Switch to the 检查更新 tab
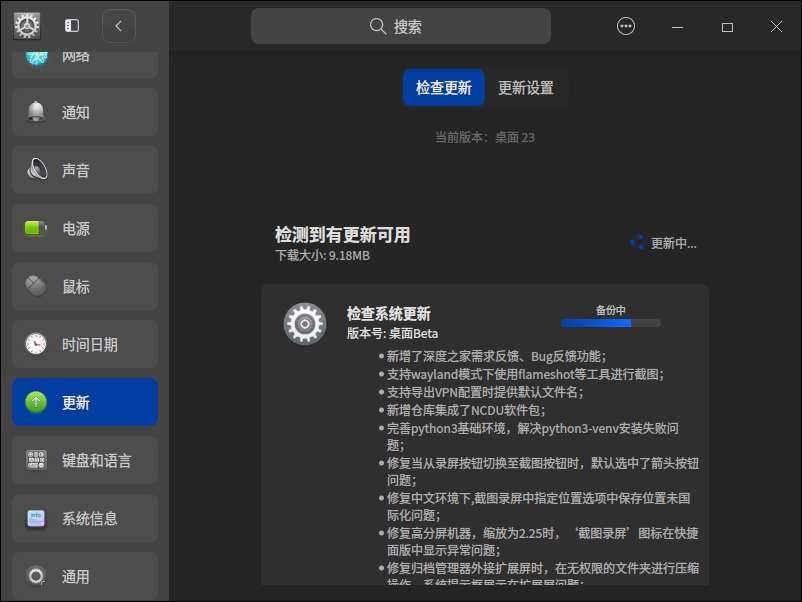This screenshot has width=802, height=602. click(444, 87)
